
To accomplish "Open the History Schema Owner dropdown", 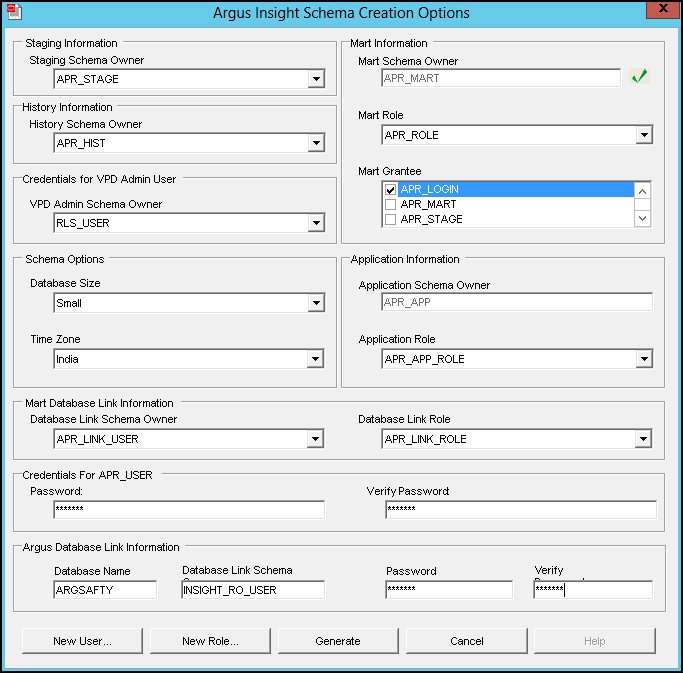I will (x=316, y=143).
